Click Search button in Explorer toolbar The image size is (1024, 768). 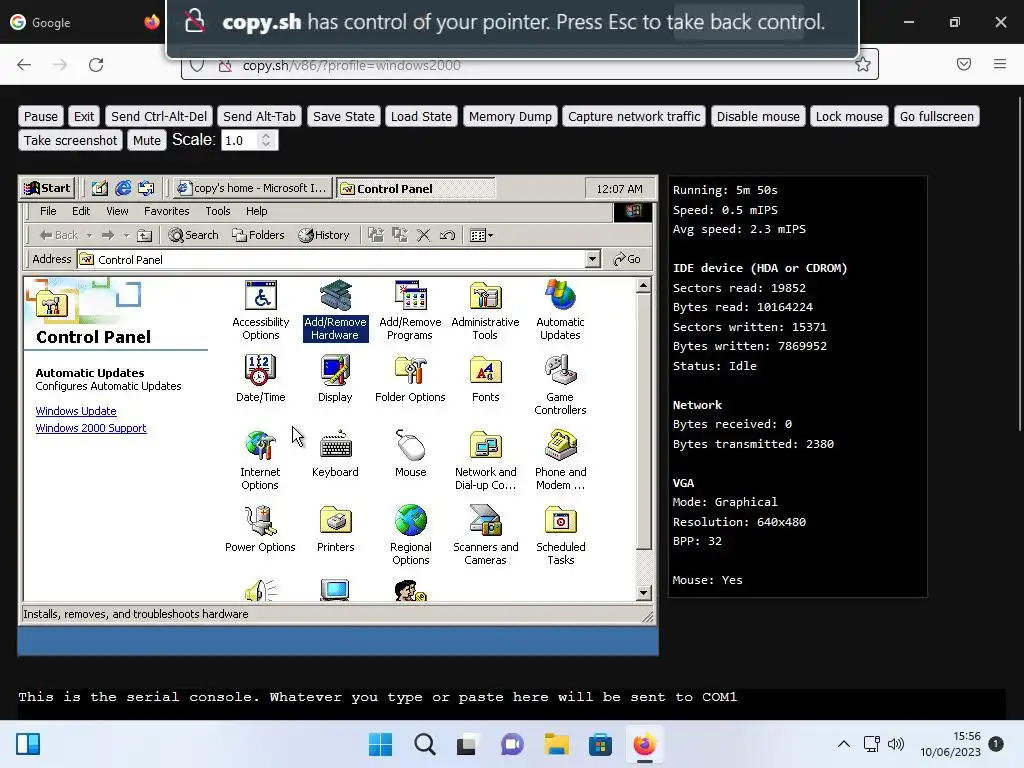coord(193,235)
